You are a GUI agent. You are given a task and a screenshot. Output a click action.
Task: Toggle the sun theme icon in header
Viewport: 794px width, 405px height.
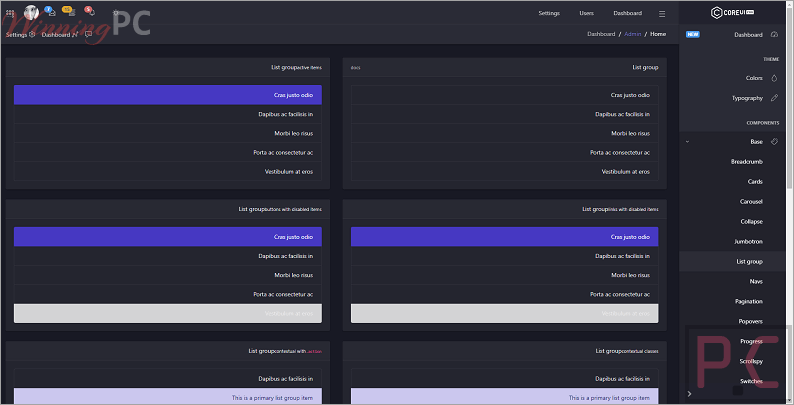coord(116,13)
